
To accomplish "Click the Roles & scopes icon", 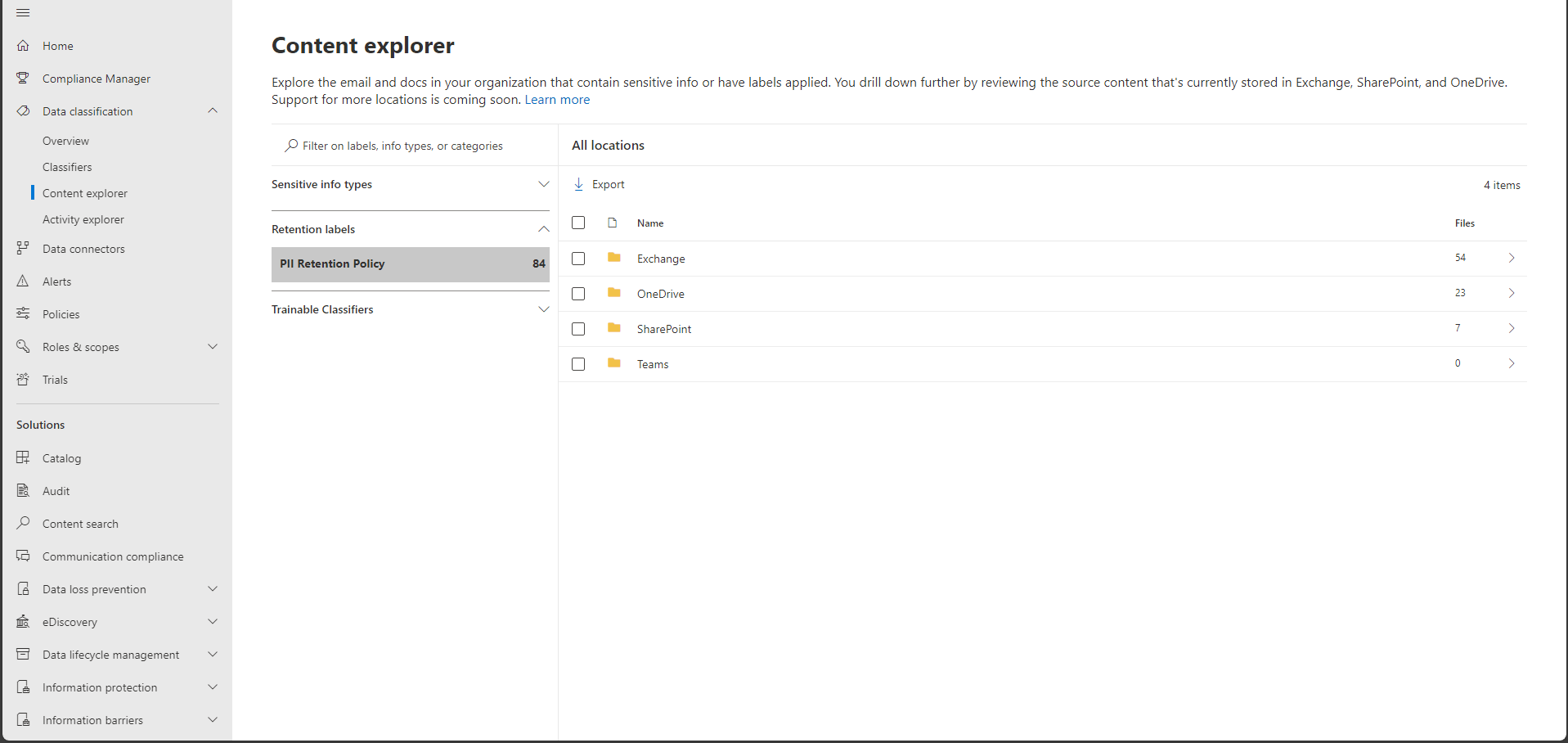I will coord(23,347).
